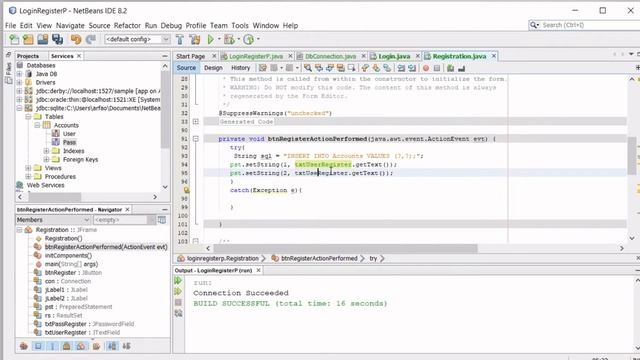This screenshot has width=640, height=360.
Task: Click the Open Project toolbar icon
Action: (43, 39)
